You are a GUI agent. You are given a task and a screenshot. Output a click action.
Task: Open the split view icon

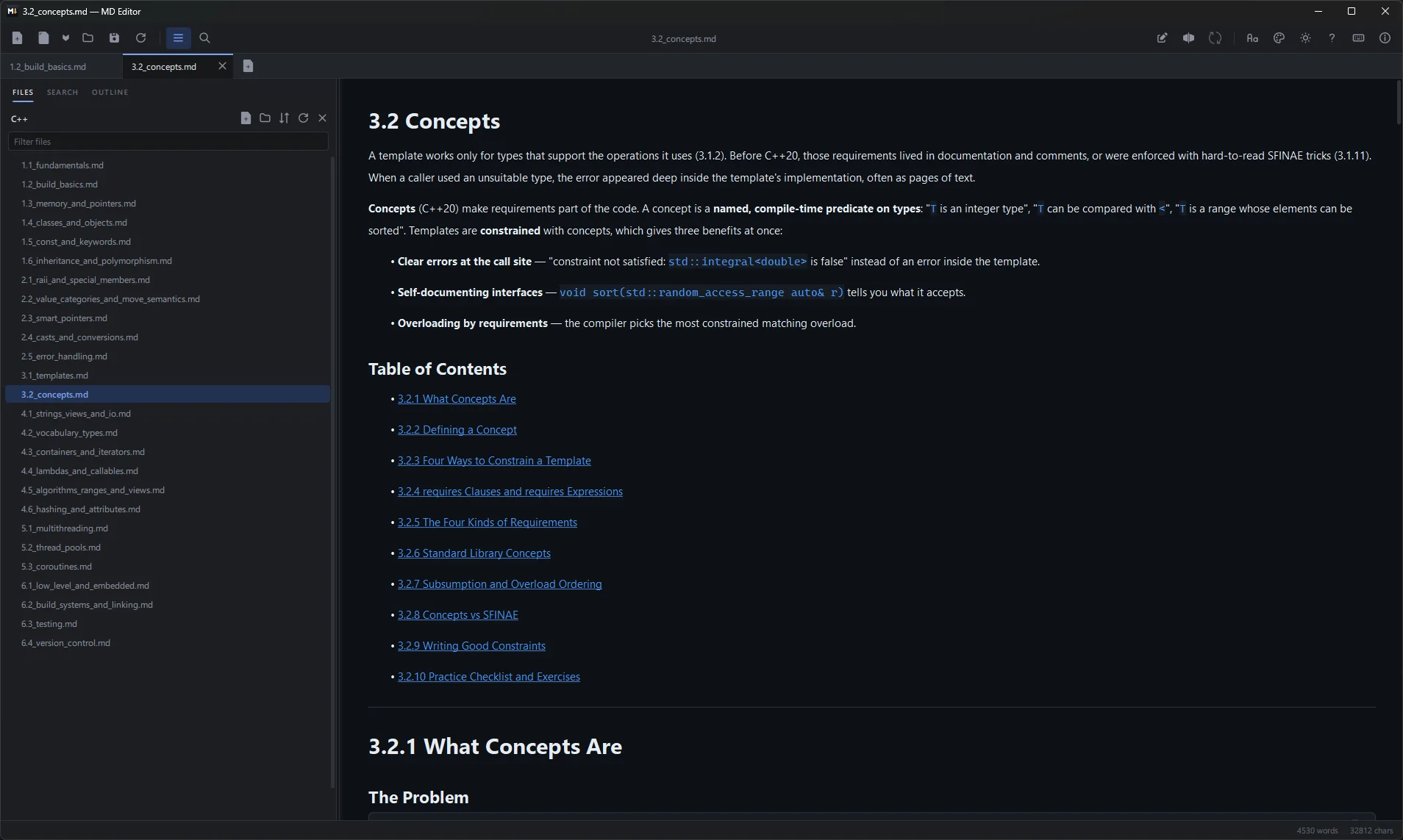(x=1188, y=38)
